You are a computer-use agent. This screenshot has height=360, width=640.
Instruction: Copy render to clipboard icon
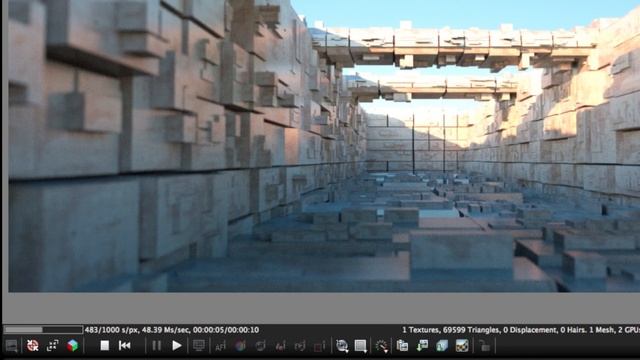402,346
